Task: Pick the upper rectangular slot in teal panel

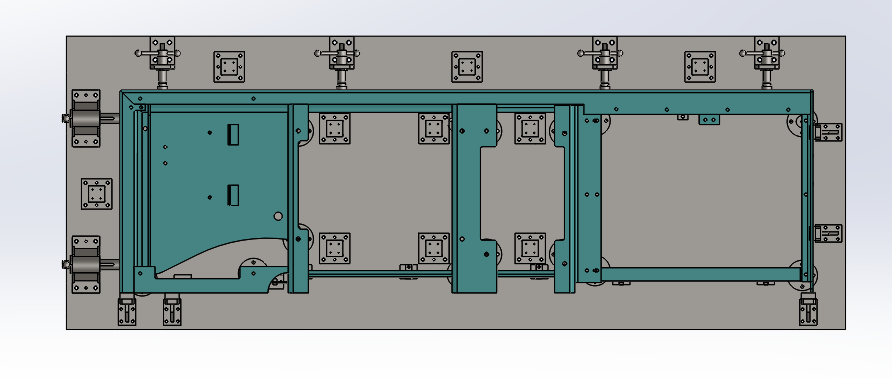Action: 232,134
